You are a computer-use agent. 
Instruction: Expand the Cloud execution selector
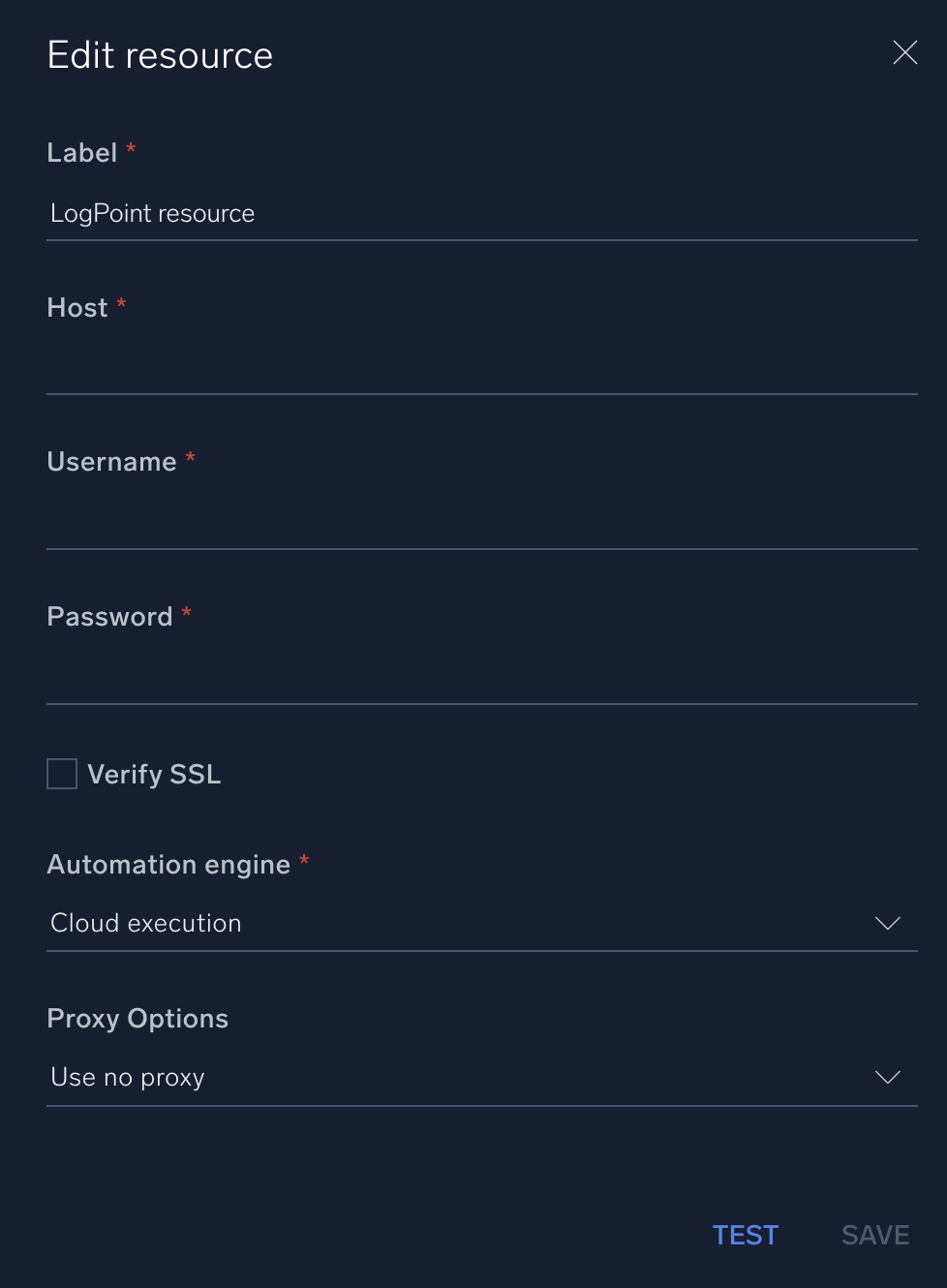click(482, 923)
